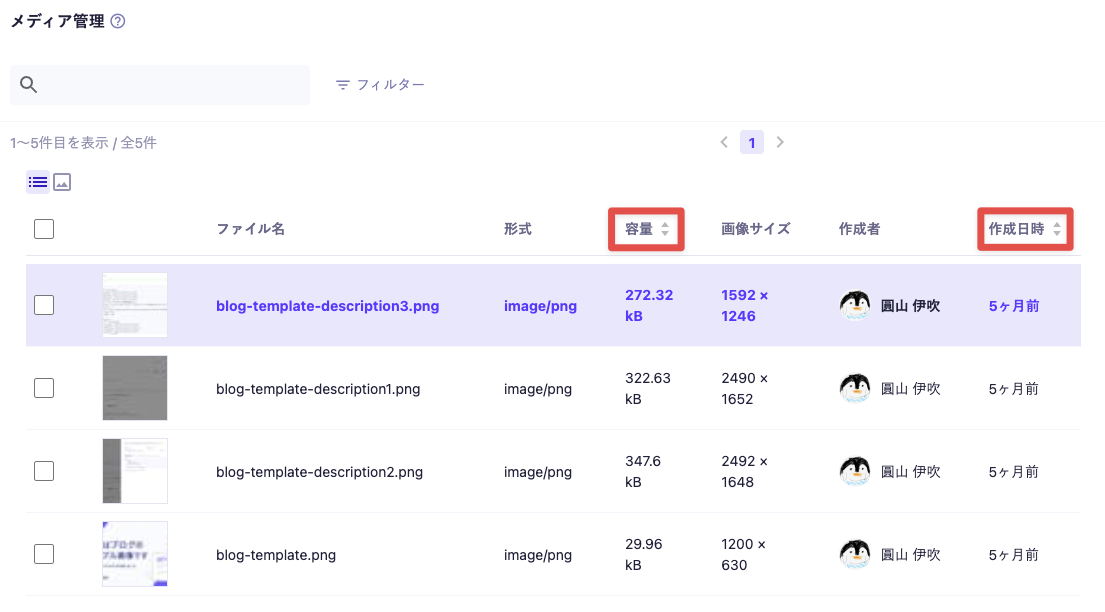Click the search magnifier icon
The width and height of the screenshot is (1105, 612).
[28, 85]
